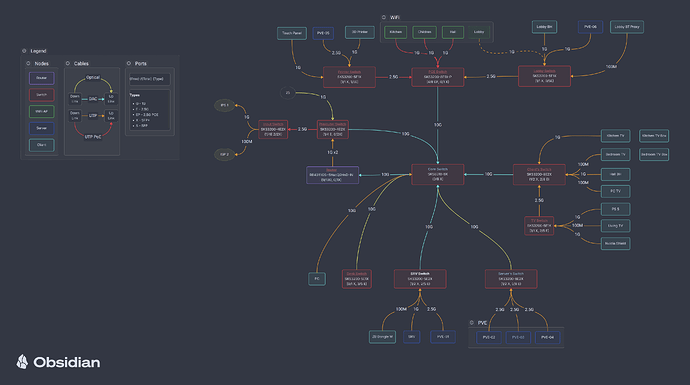Open the Desk Switch link
The width and height of the screenshot is (690, 385).
click(356, 274)
